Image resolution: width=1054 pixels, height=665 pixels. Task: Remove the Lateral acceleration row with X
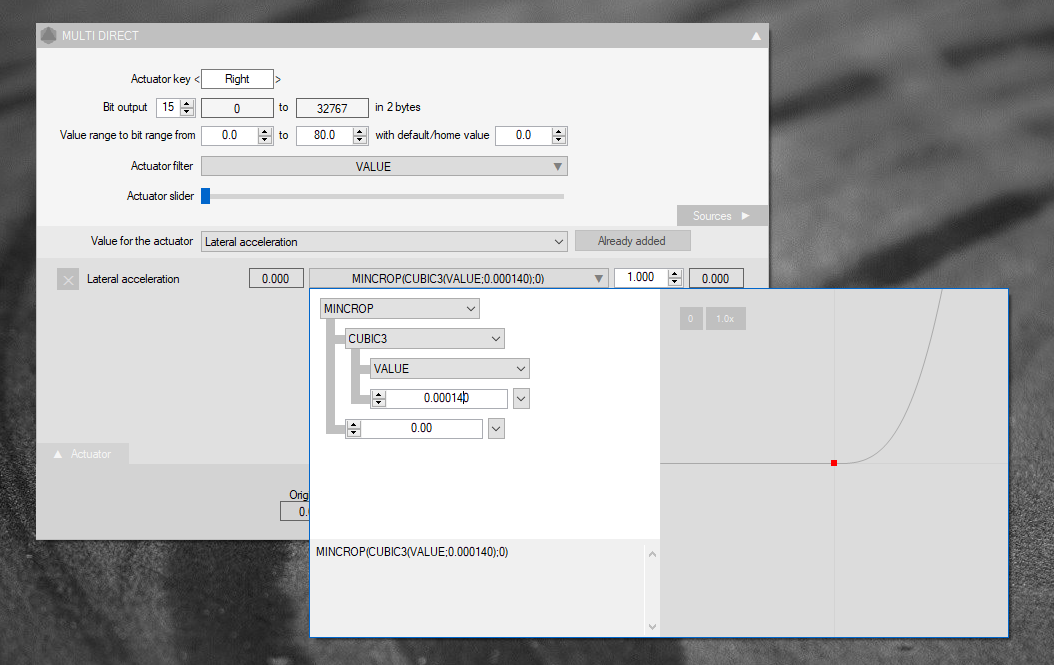pos(68,280)
